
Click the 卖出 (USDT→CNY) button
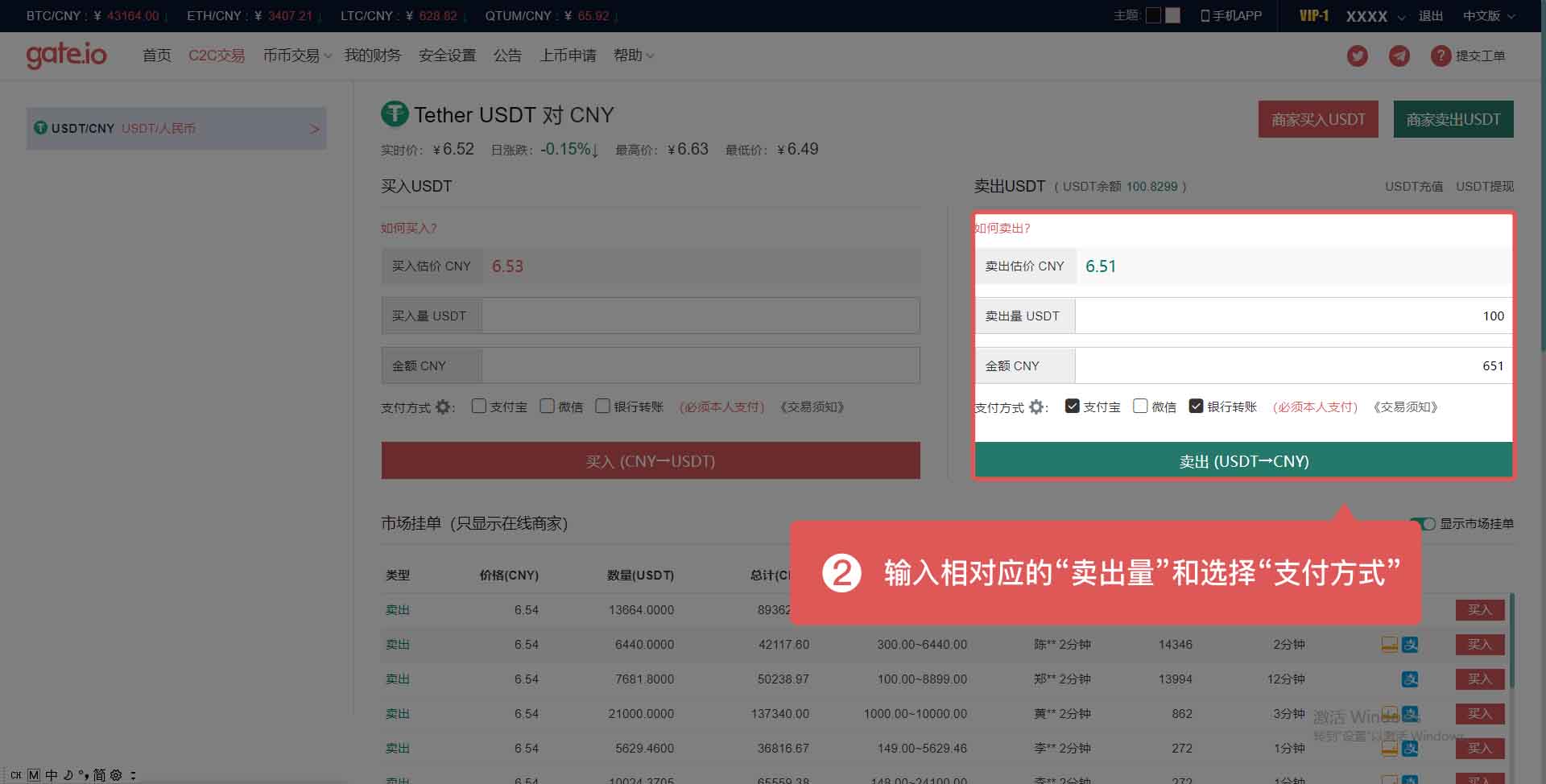click(1244, 461)
